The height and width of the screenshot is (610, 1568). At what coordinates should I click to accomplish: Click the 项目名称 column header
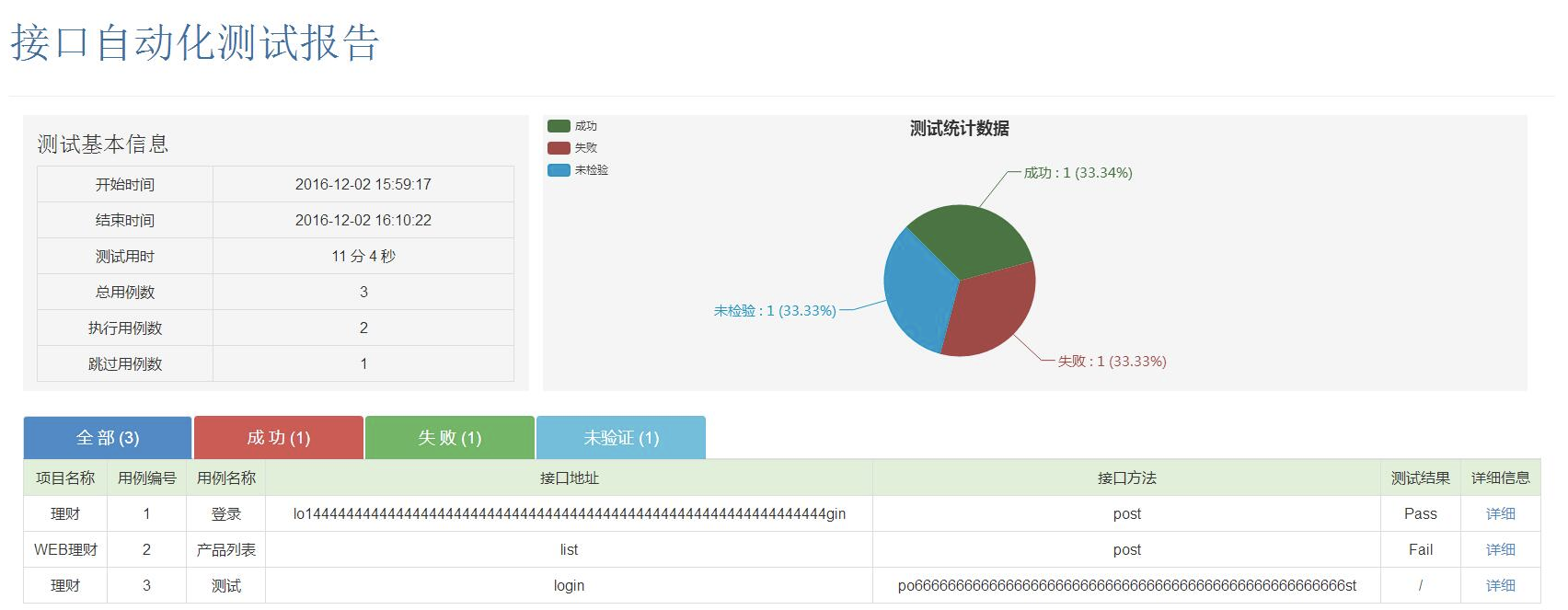point(65,478)
